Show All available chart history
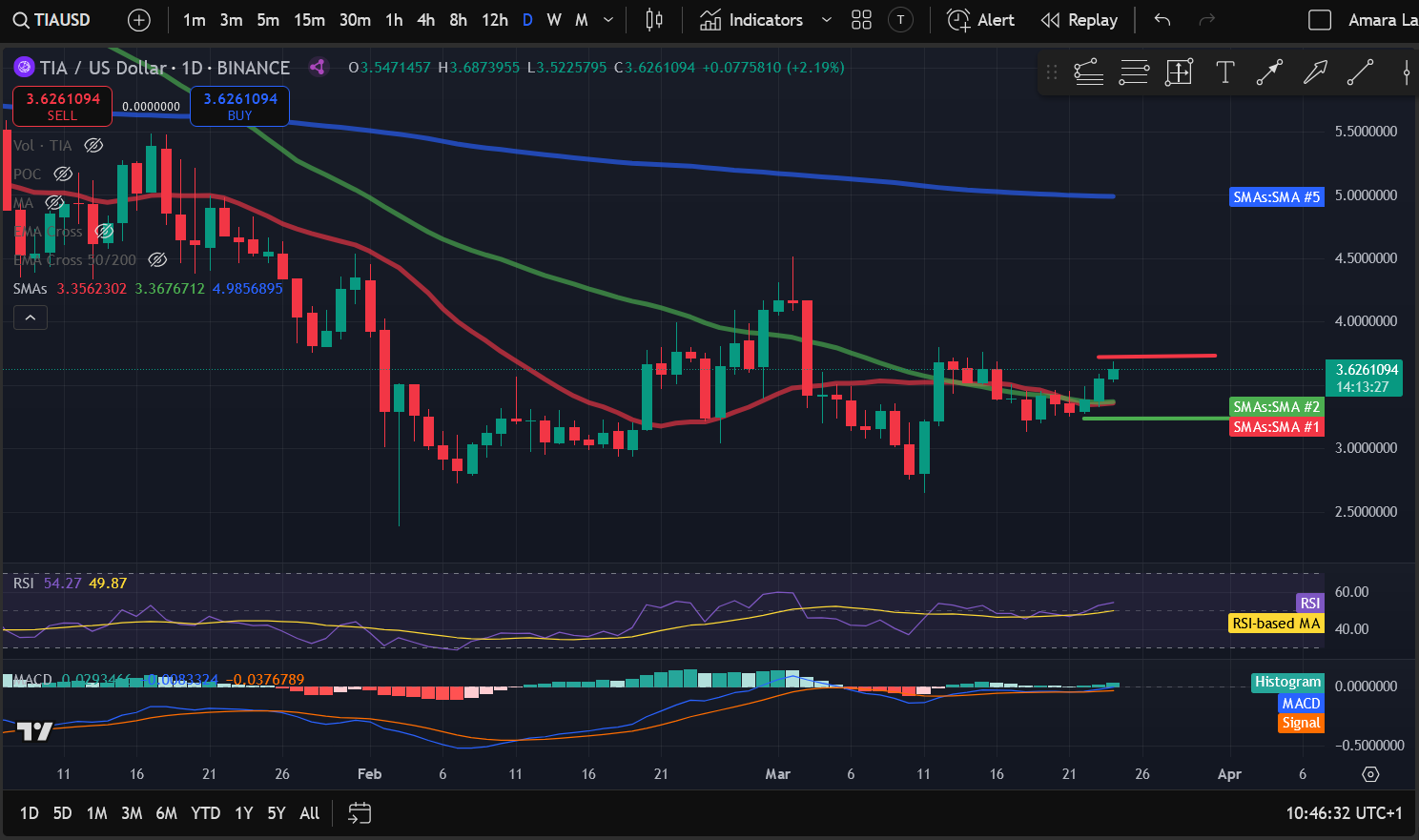 (310, 813)
